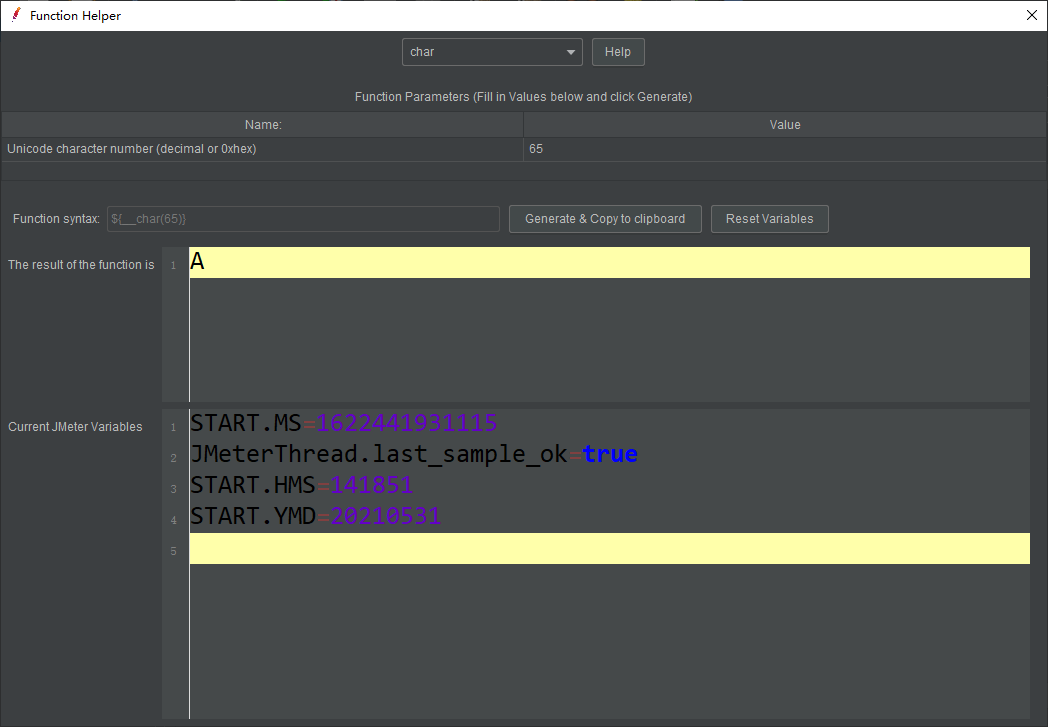Click the 'Current JMeter Variables' label
The width and height of the screenshot is (1048, 727).
click(x=75, y=426)
